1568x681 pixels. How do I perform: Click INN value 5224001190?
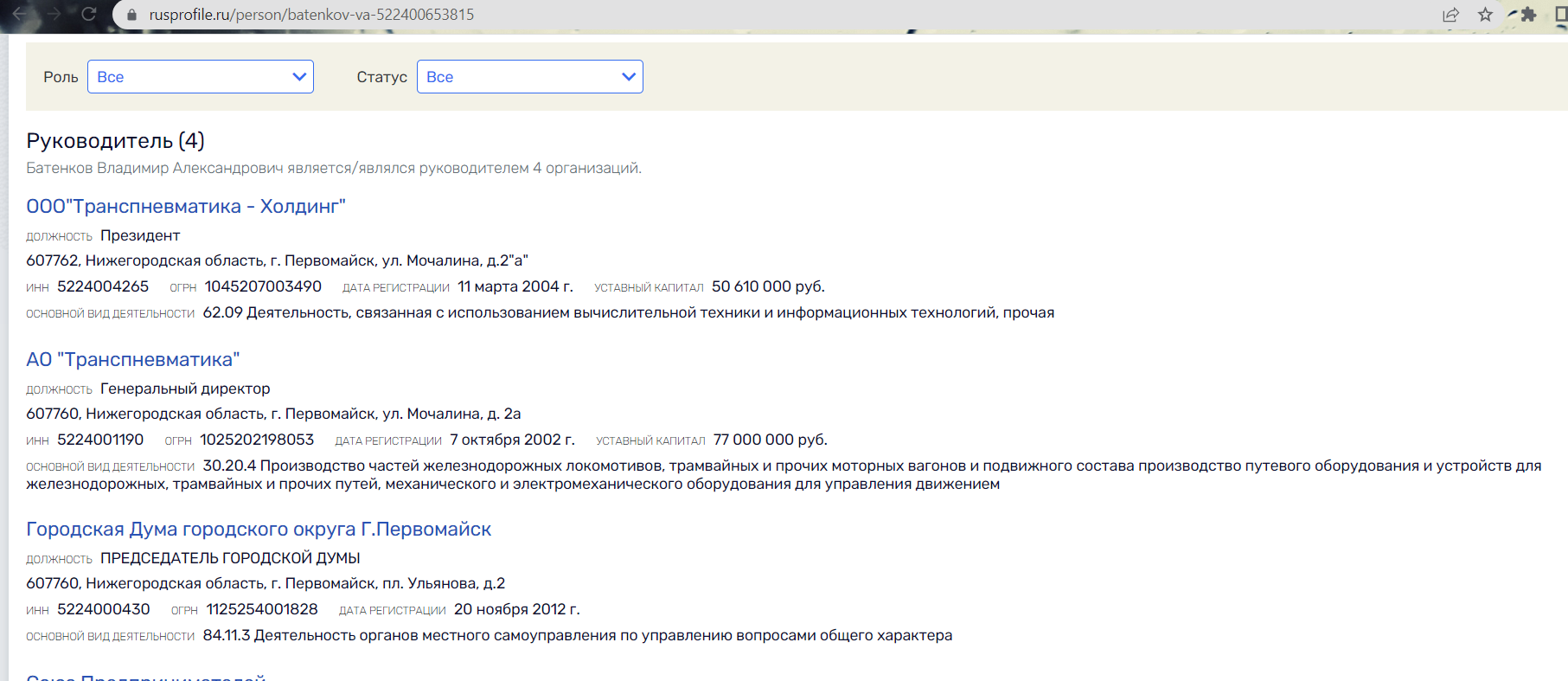[x=100, y=440]
